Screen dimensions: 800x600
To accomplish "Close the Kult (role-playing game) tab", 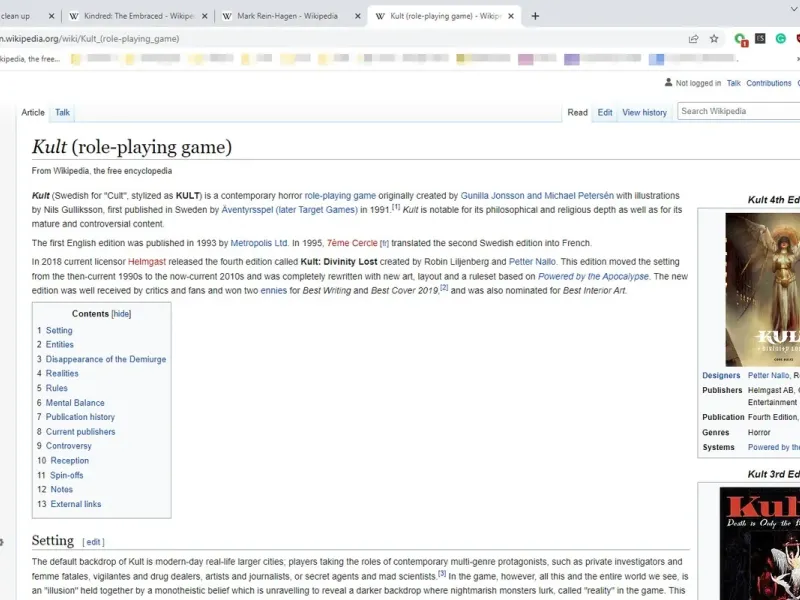I will click(x=511, y=16).
